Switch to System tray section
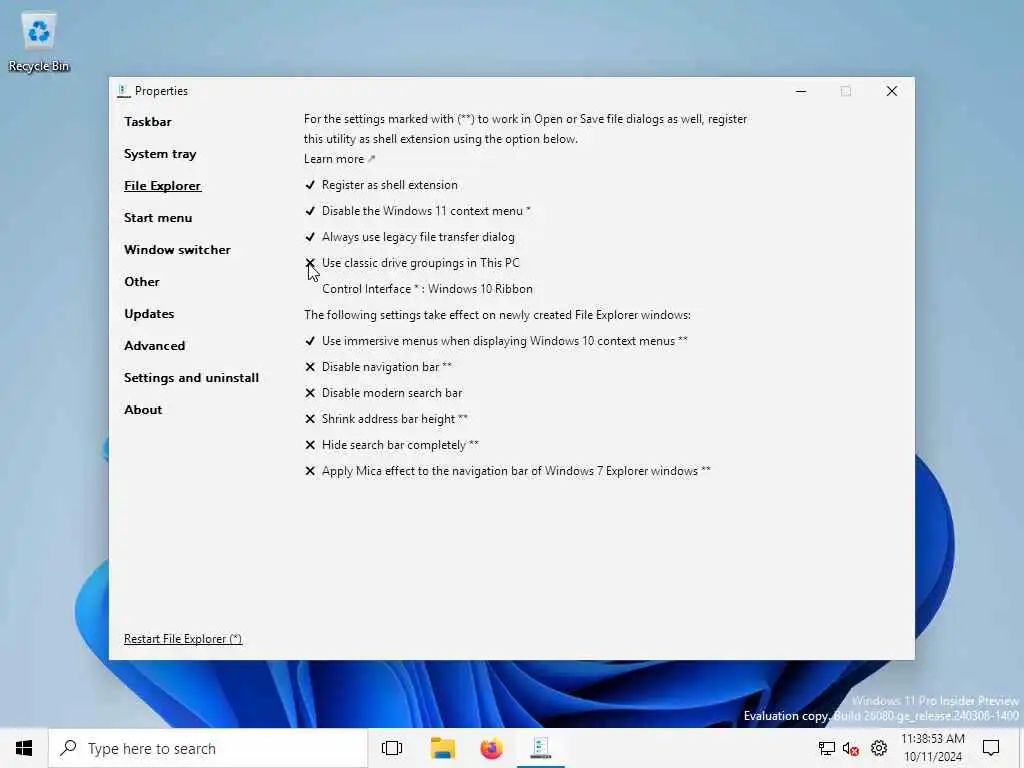Image resolution: width=1024 pixels, height=768 pixels. 160,153
